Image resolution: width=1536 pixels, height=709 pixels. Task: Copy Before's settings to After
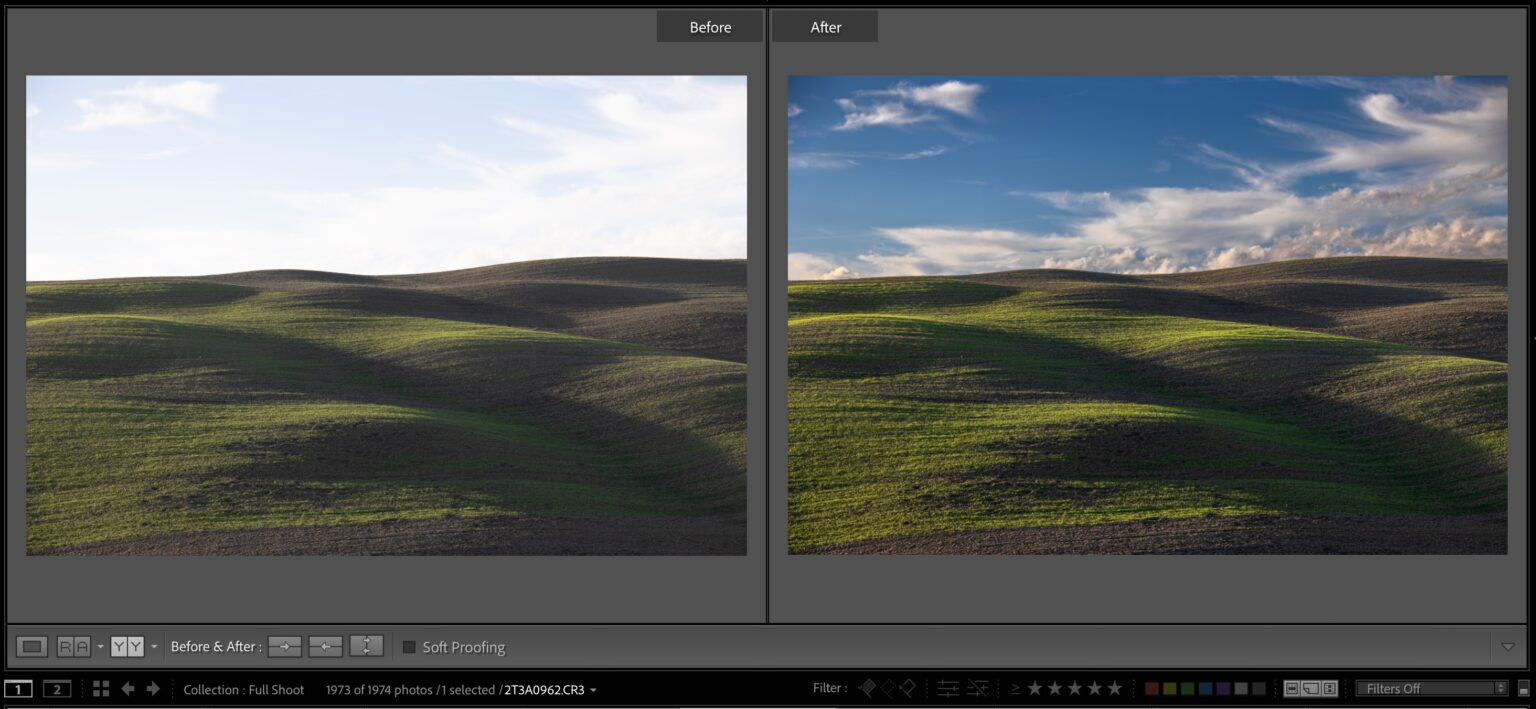pyautogui.click(x=285, y=646)
